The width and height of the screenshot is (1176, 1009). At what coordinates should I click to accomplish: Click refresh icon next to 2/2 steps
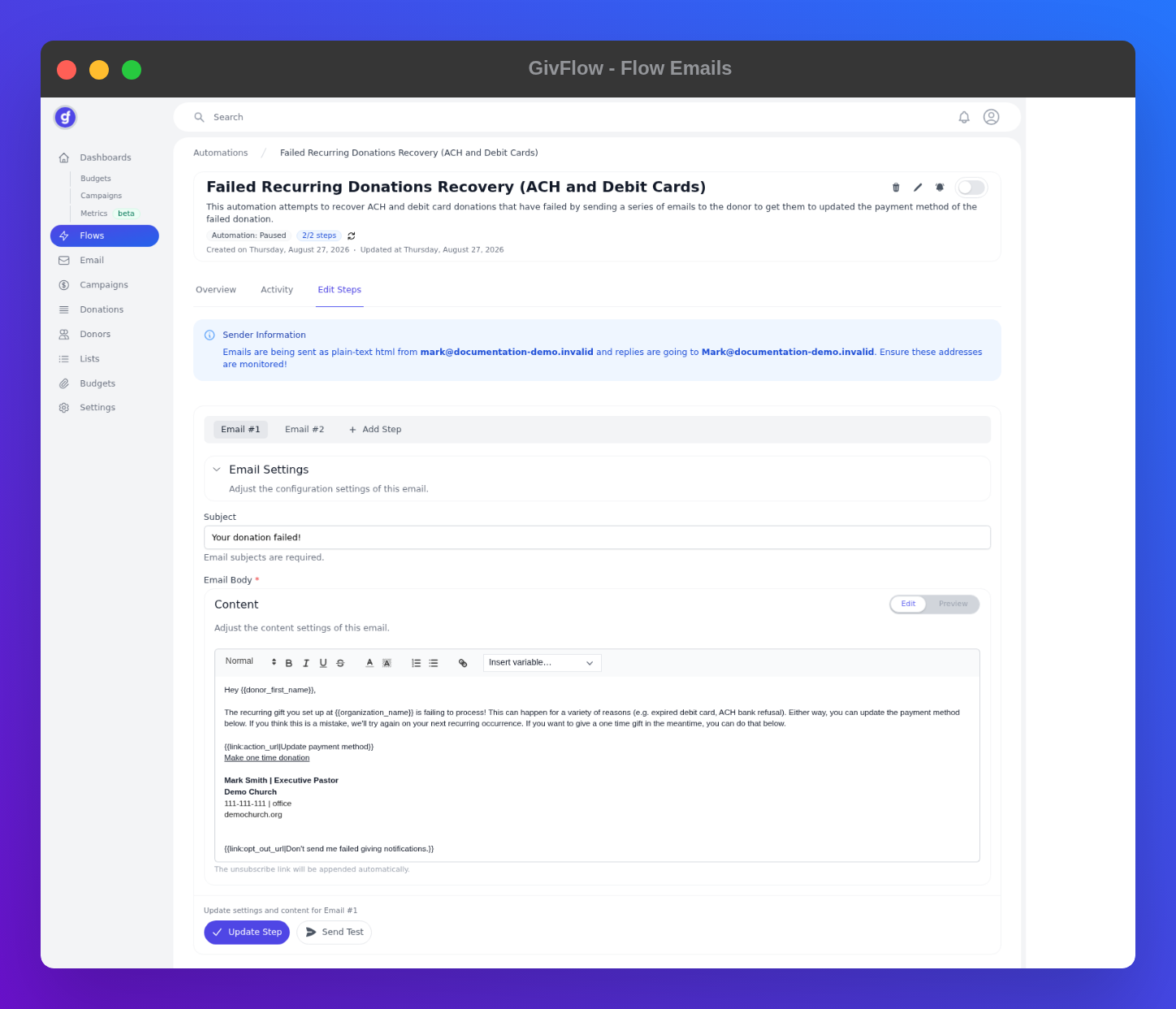(352, 236)
